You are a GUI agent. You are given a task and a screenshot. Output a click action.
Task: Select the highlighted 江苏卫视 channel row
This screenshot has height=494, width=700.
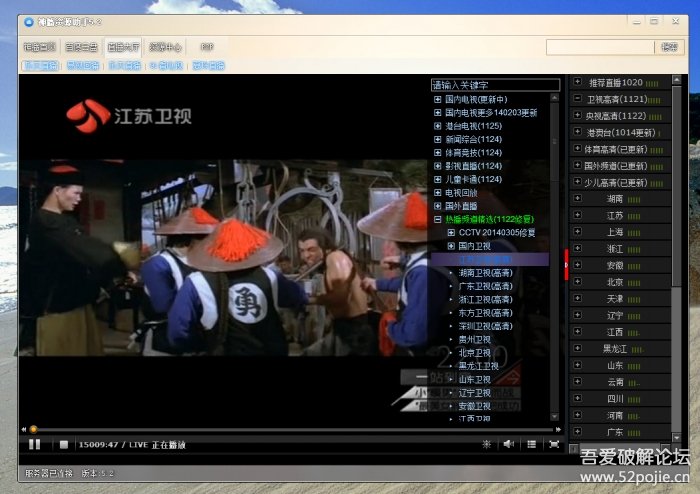[490, 259]
